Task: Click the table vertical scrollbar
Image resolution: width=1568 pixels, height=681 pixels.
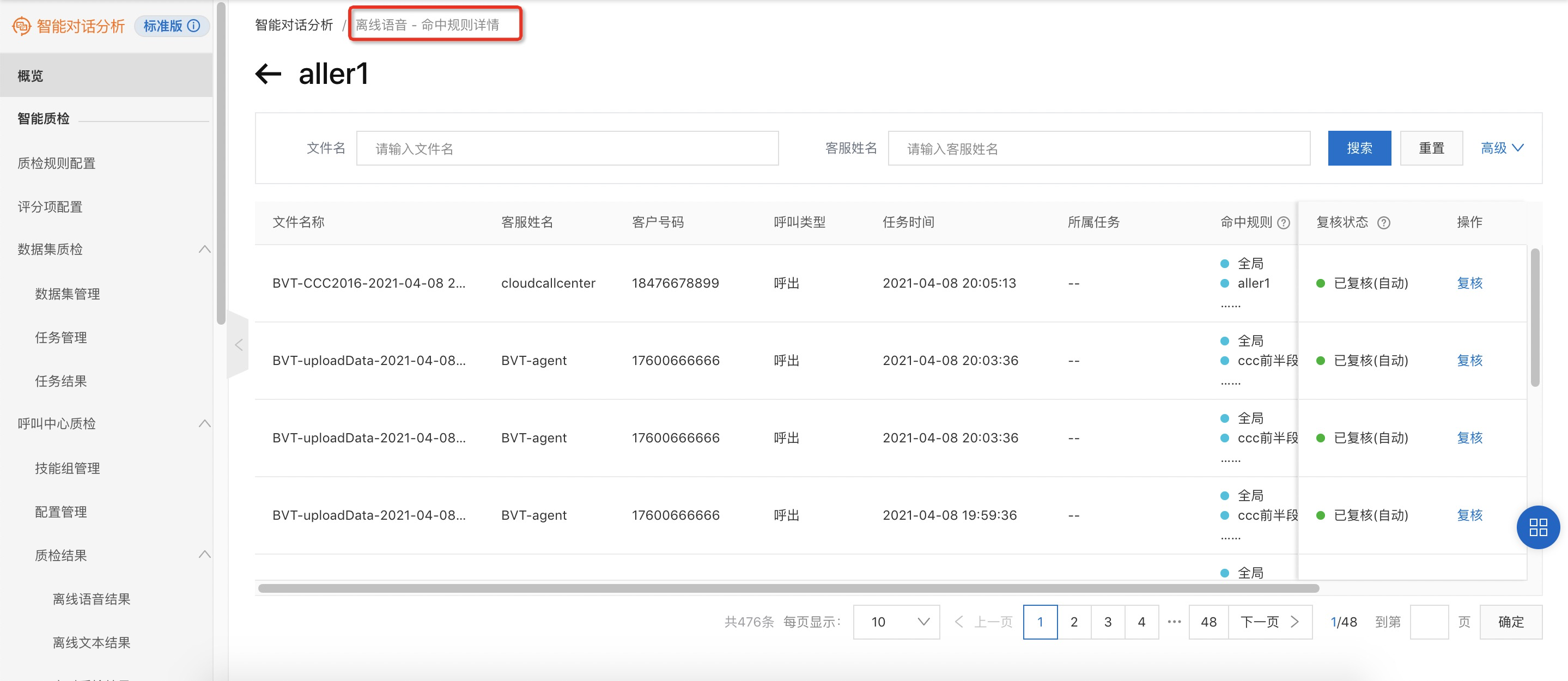Action: pyautogui.click(x=1535, y=317)
